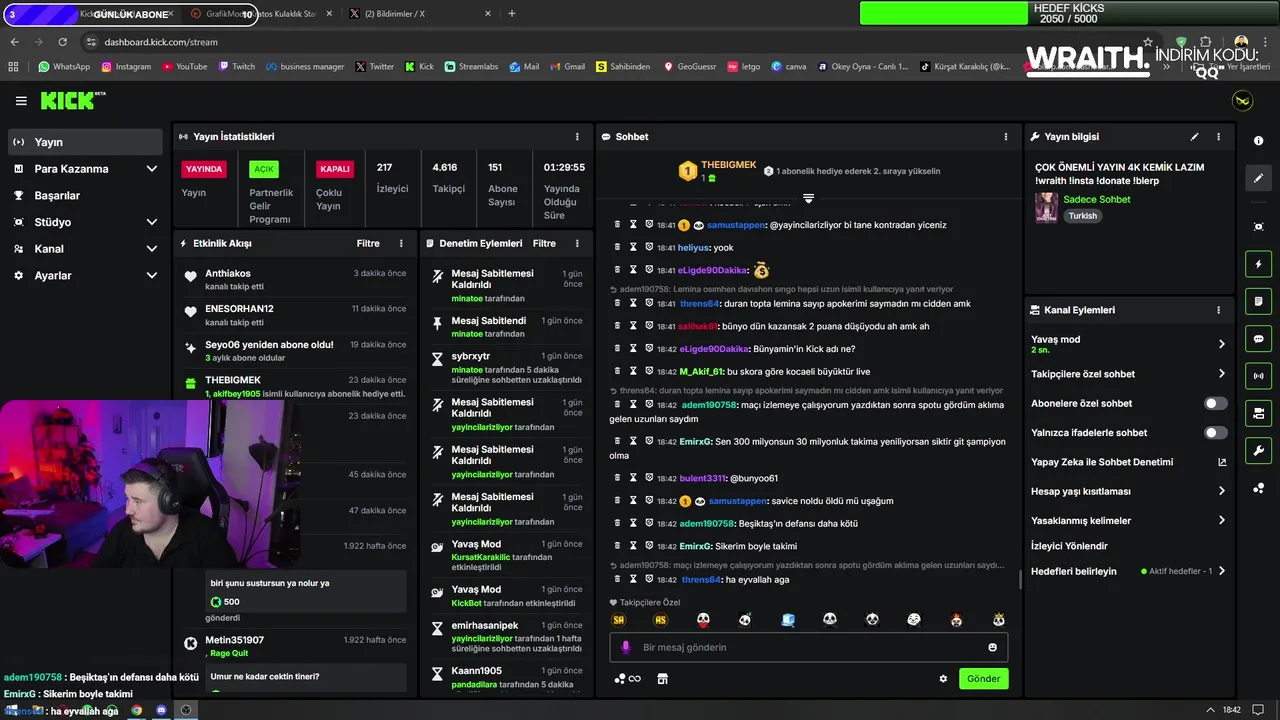This screenshot has height=720, width=1280.
Task: Select Yayın in the left sidebar
Action: click(x=85, y=142)
